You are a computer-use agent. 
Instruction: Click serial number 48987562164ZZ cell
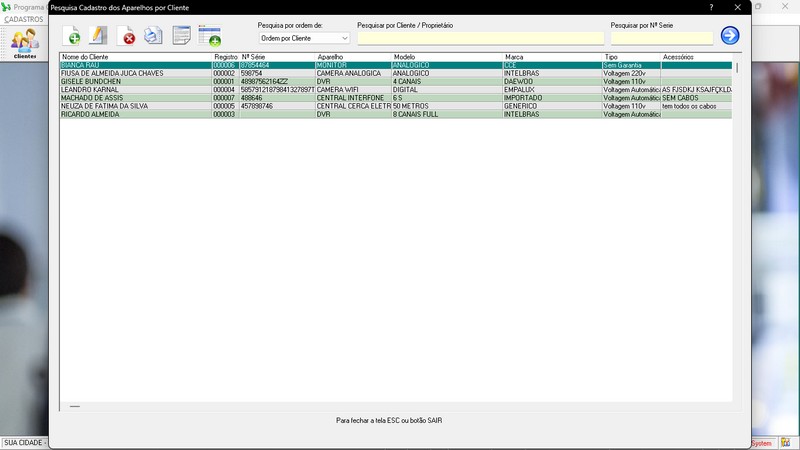(278, 82)
